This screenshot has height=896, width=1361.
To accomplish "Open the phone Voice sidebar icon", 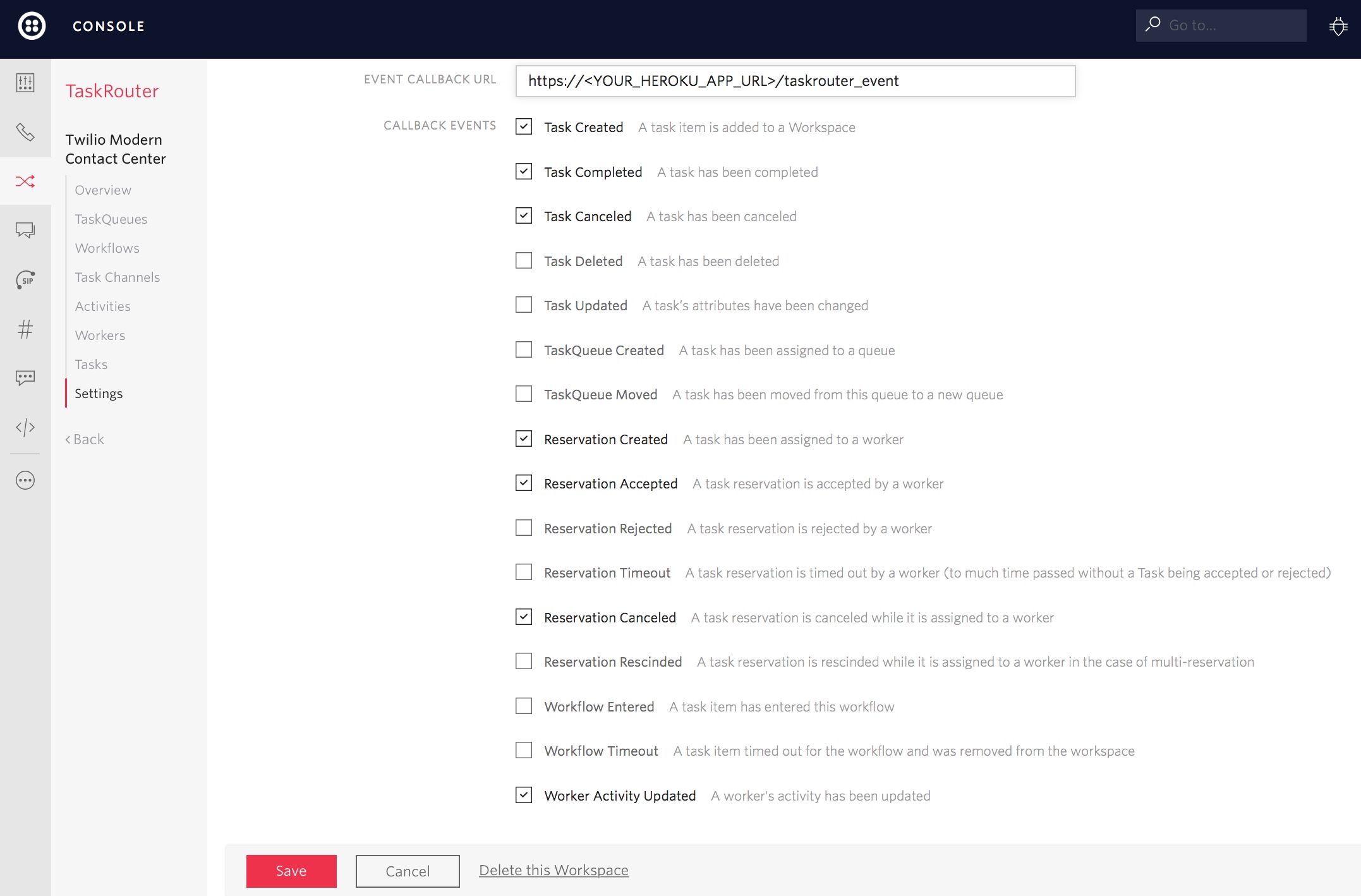I will pos(25,132).
